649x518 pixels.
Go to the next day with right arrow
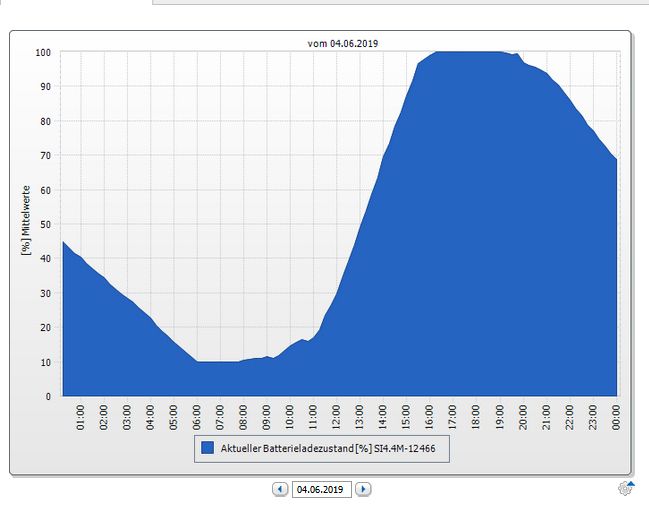pyautogui.click(x=363, y=489)
